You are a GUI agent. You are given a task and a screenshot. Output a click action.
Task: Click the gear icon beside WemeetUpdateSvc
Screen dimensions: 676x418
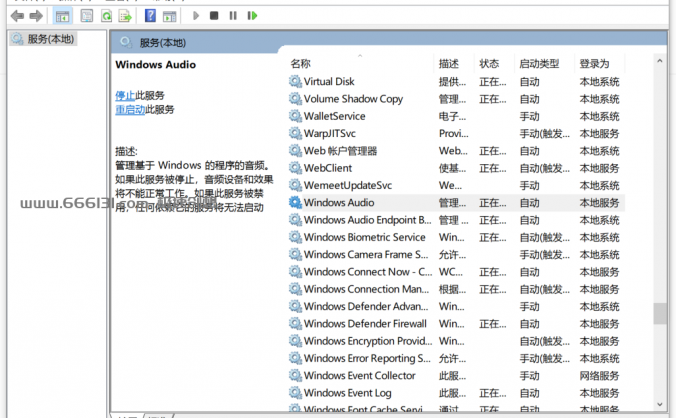pyautogui.click(x=295, y=185)
